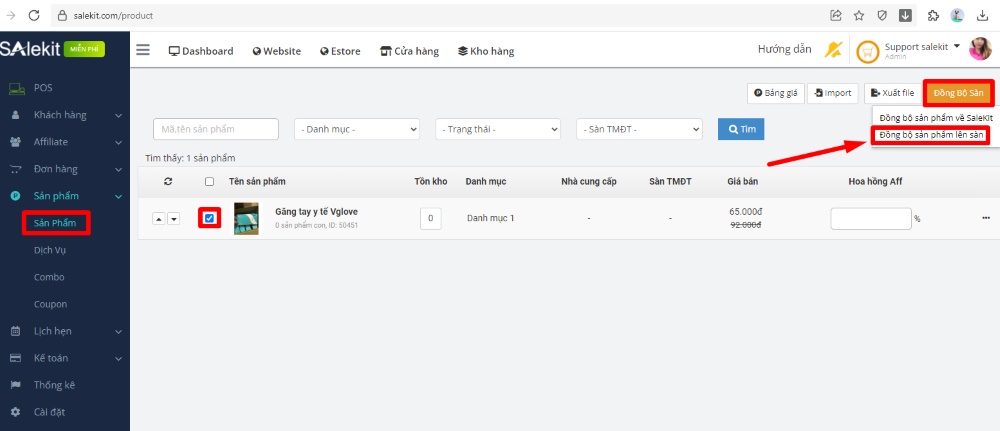Click the move-up arrow for the product

(159, 218)
